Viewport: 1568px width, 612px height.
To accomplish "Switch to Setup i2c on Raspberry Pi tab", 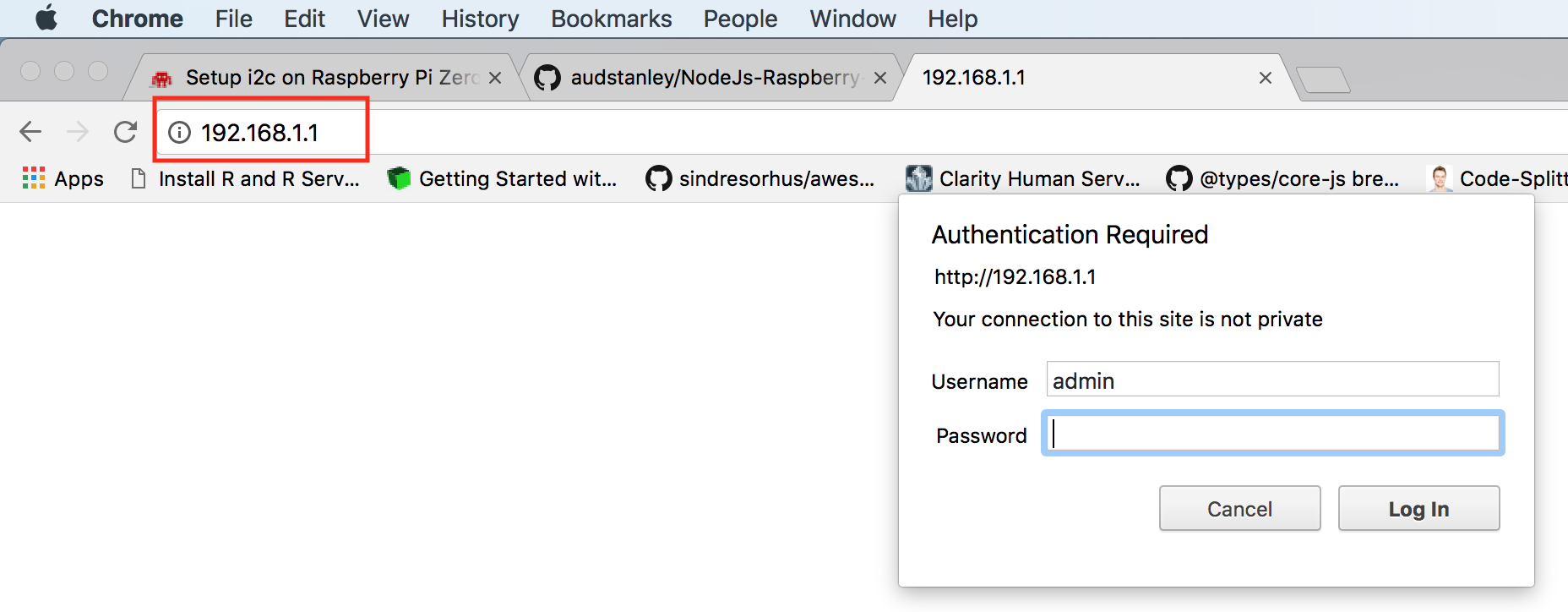I will point(321,78).
